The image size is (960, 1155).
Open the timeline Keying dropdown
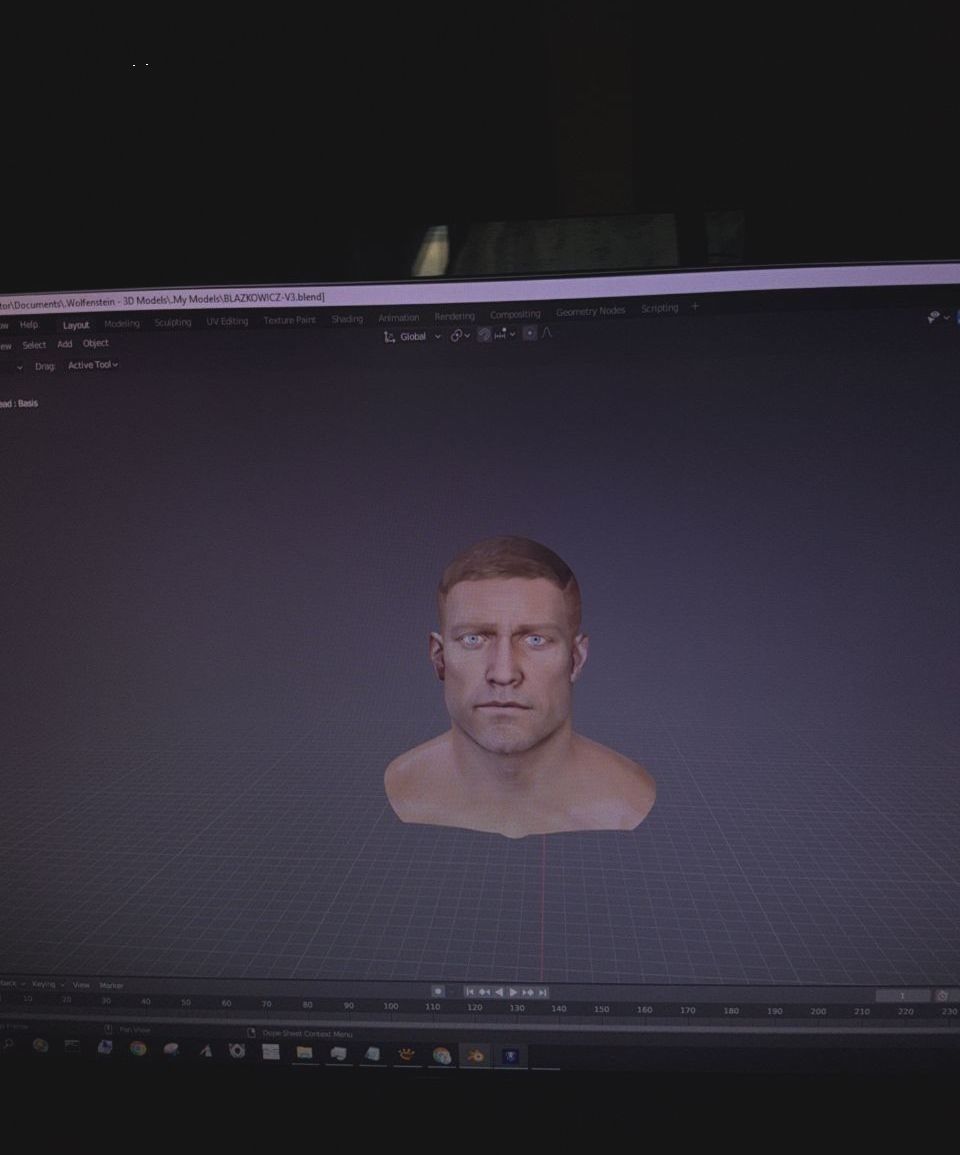coord(47,984)
